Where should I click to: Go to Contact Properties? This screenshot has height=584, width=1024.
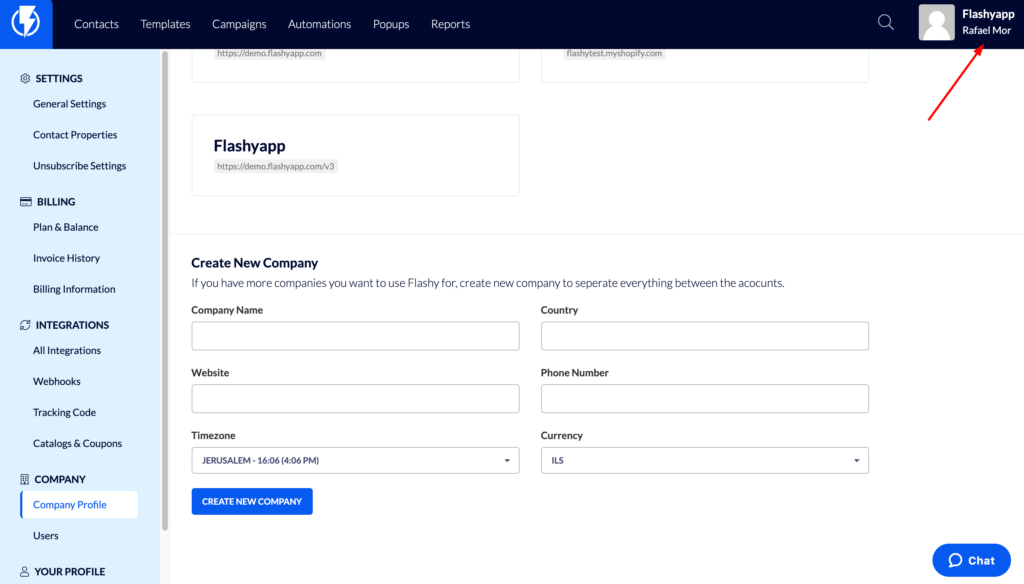pos(75,135)
